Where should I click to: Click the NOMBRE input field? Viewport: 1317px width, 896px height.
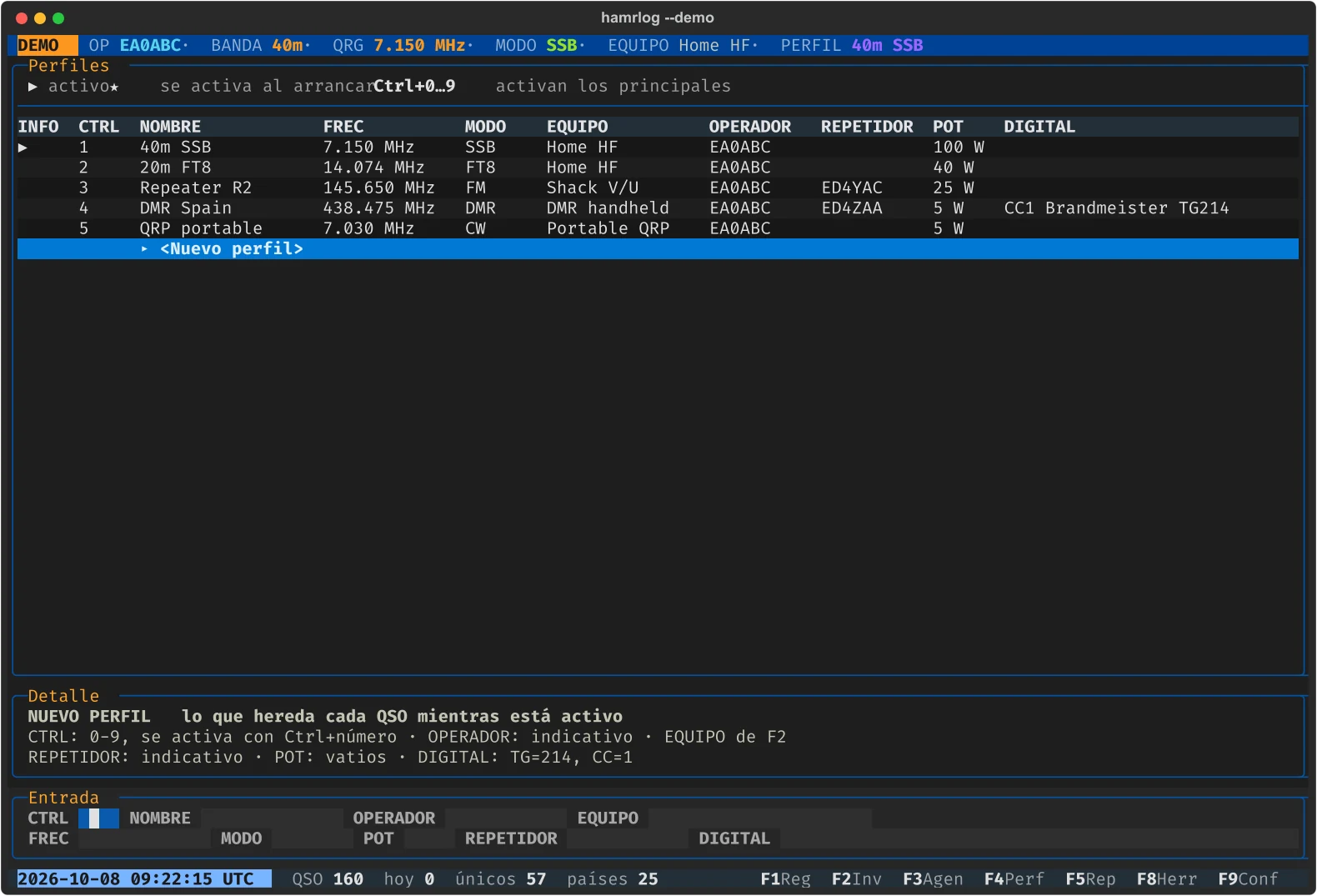(272, 818)
